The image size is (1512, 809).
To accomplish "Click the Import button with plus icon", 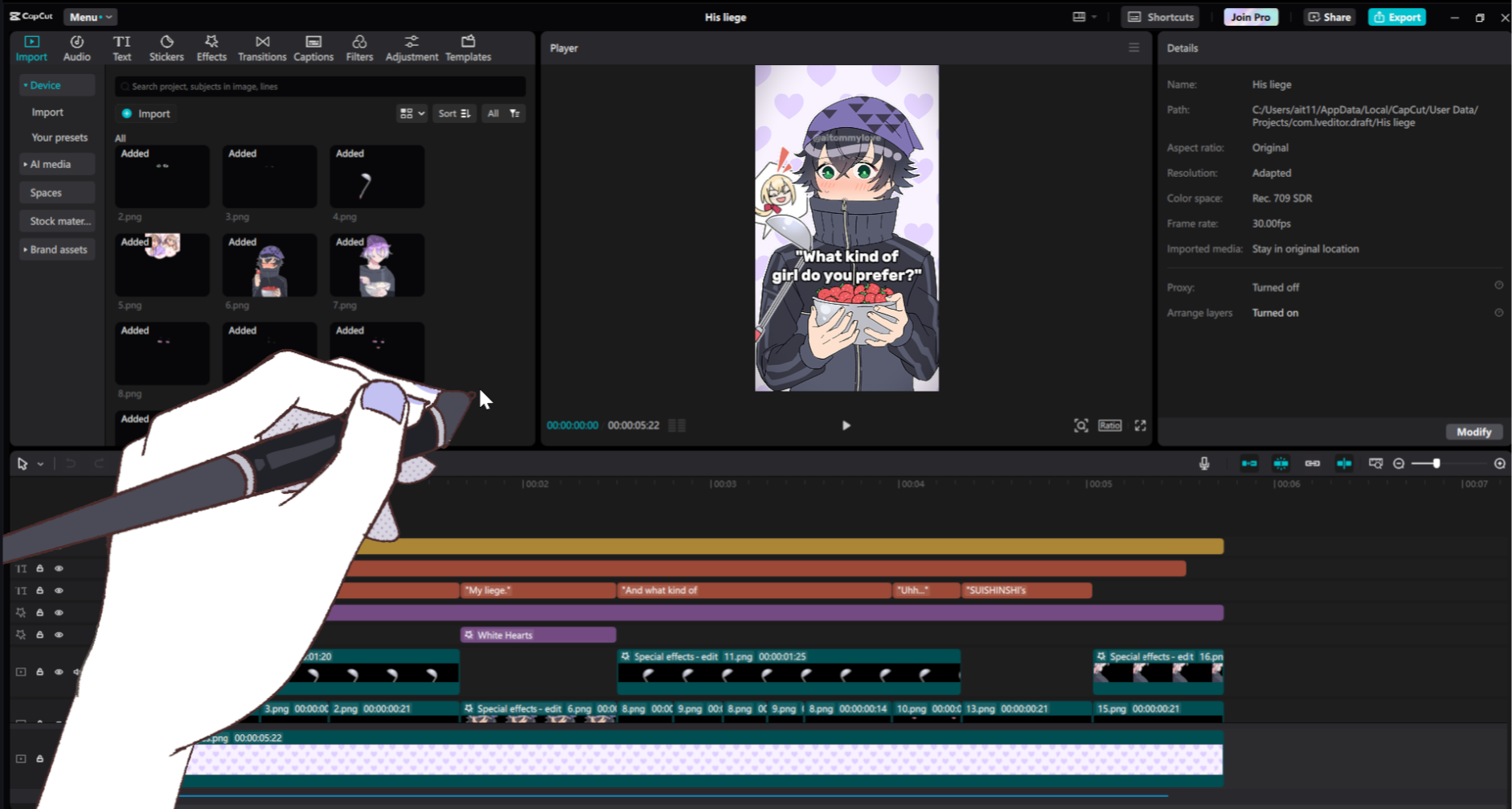I will [145, 113].
